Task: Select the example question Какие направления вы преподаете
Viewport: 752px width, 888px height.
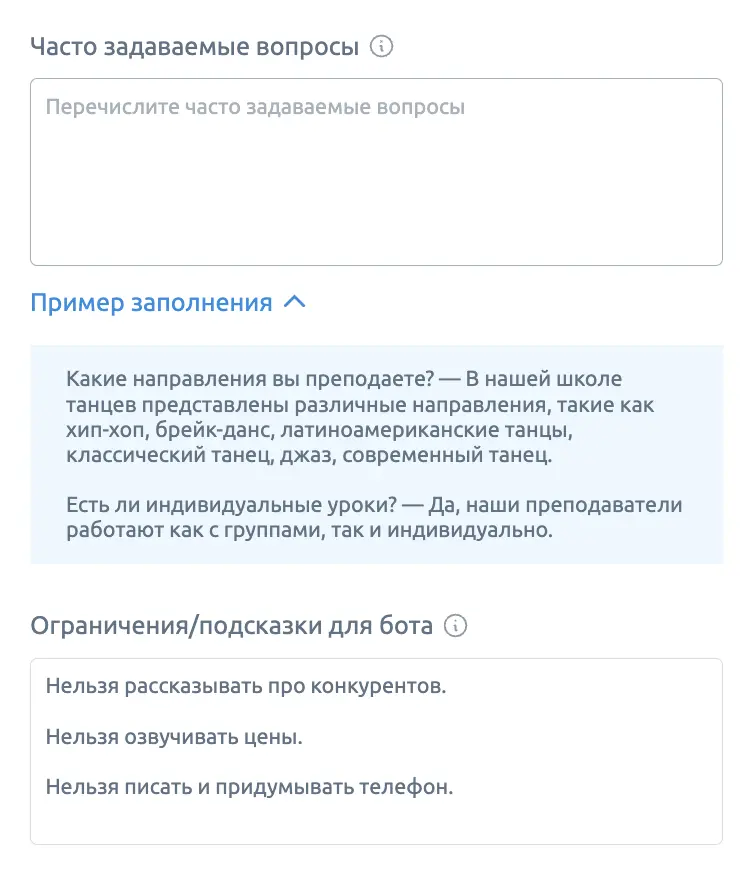Action: tap(250, 379)
